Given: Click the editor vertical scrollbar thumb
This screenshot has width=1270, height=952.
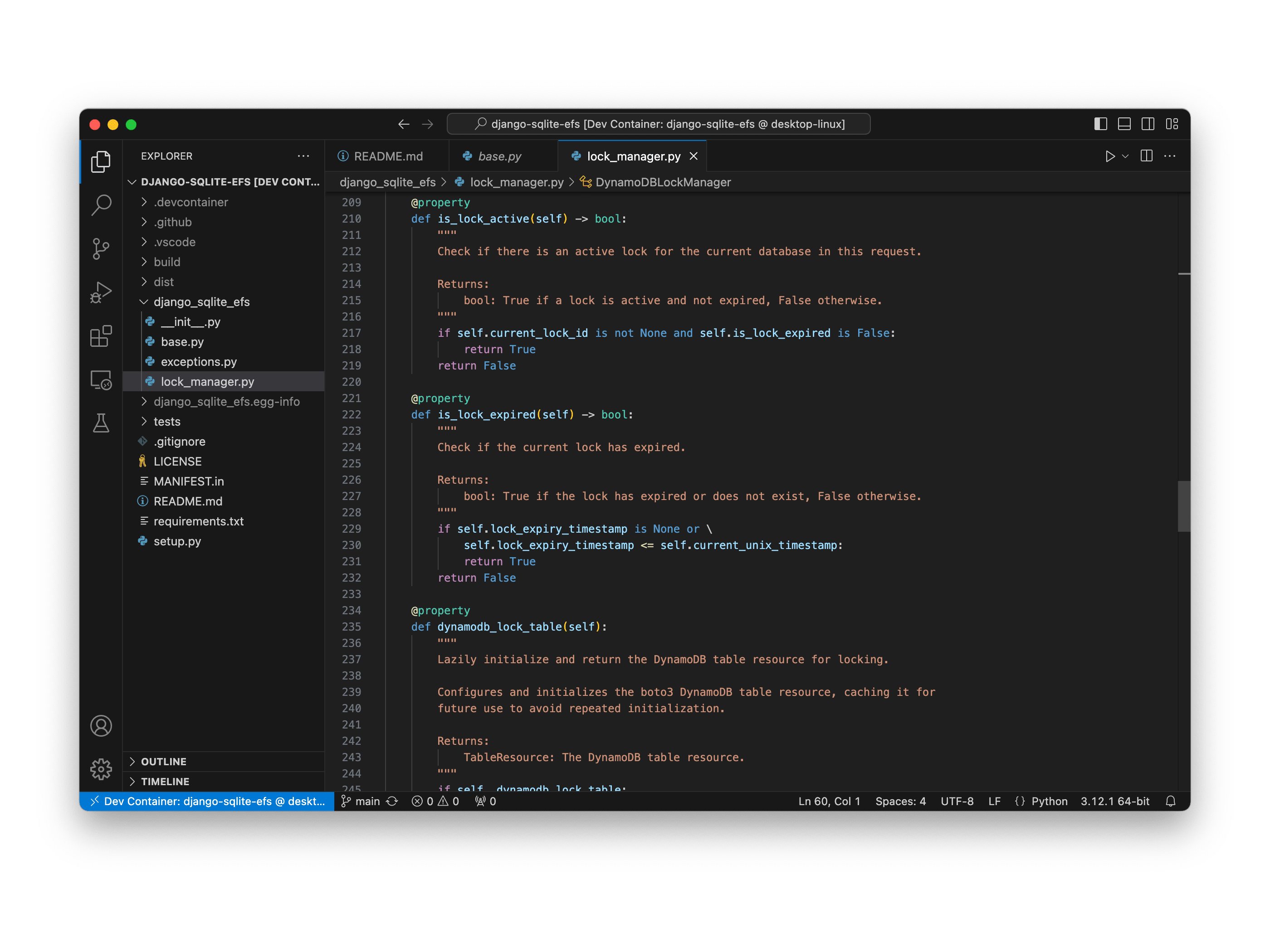Looking at the screenshot, I should click(1184, 506).
